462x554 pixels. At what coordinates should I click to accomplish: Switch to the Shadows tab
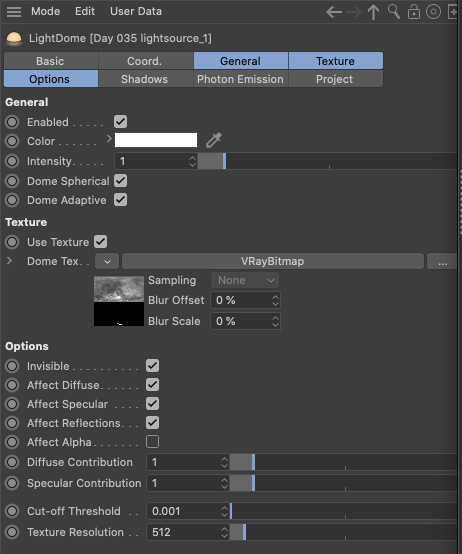coord(144,79)
